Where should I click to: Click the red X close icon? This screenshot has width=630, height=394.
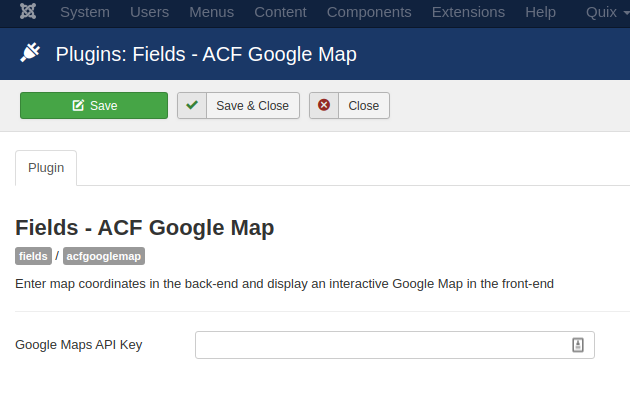(x=324, y=105)
